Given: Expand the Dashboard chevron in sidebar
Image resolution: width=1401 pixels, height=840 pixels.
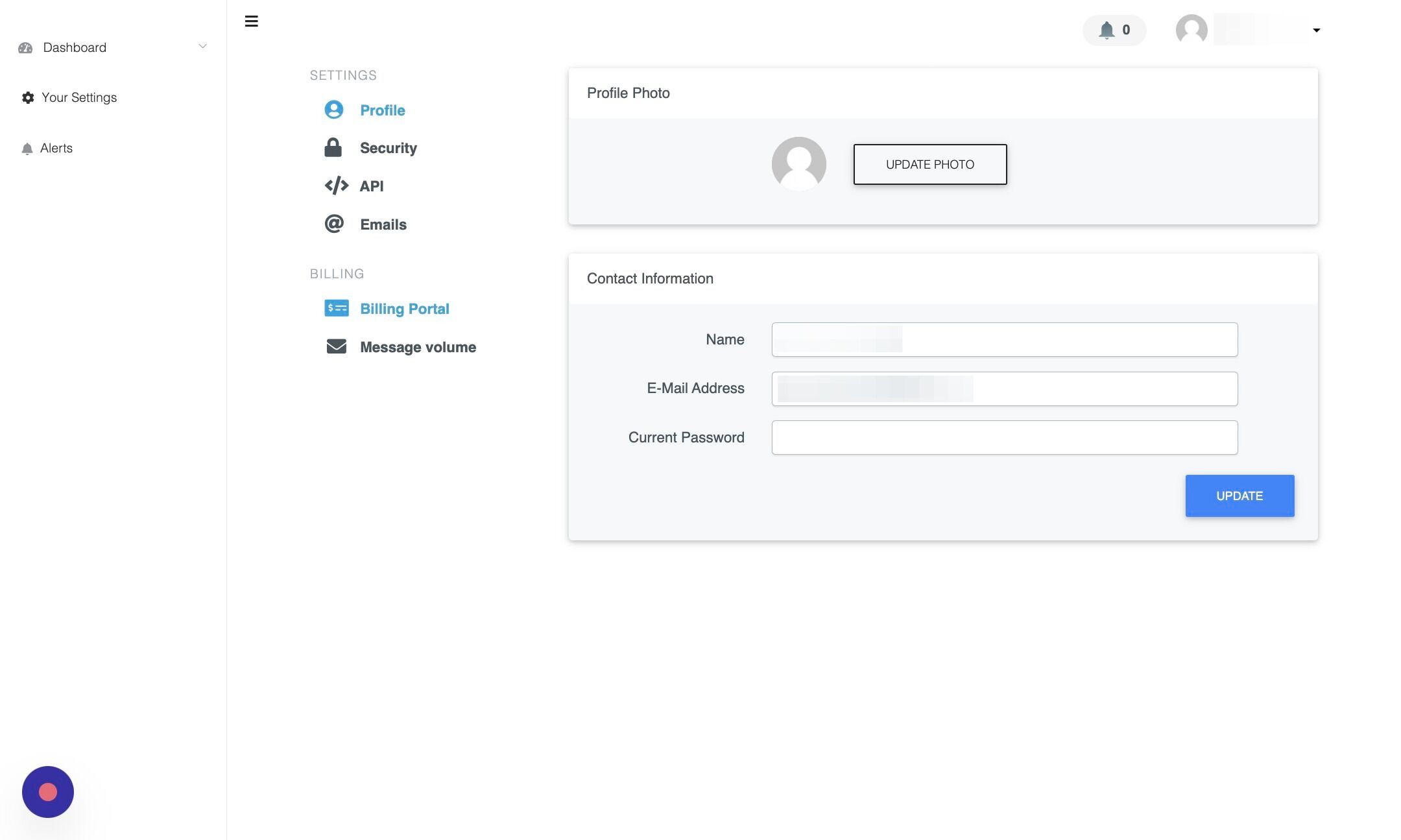Looking at the screenshot, I should tap(202, 47).
